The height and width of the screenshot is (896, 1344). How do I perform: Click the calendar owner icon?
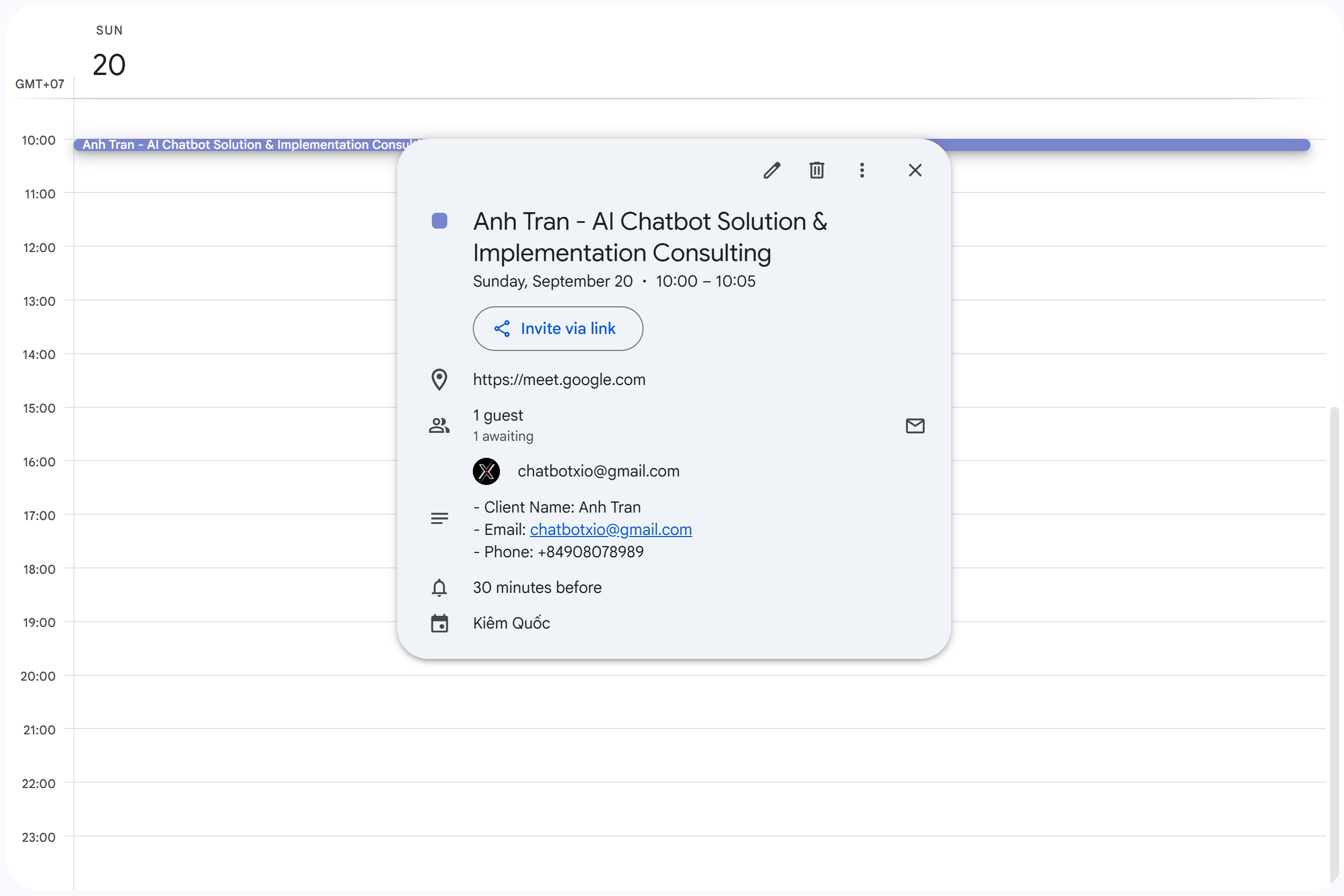439,623
